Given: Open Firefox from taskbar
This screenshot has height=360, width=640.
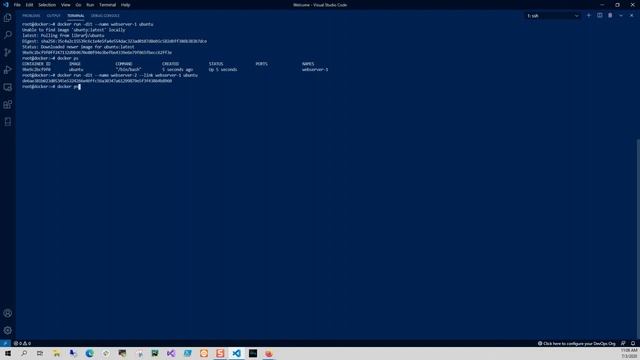Looking at the screenshot, I should 269,353.
